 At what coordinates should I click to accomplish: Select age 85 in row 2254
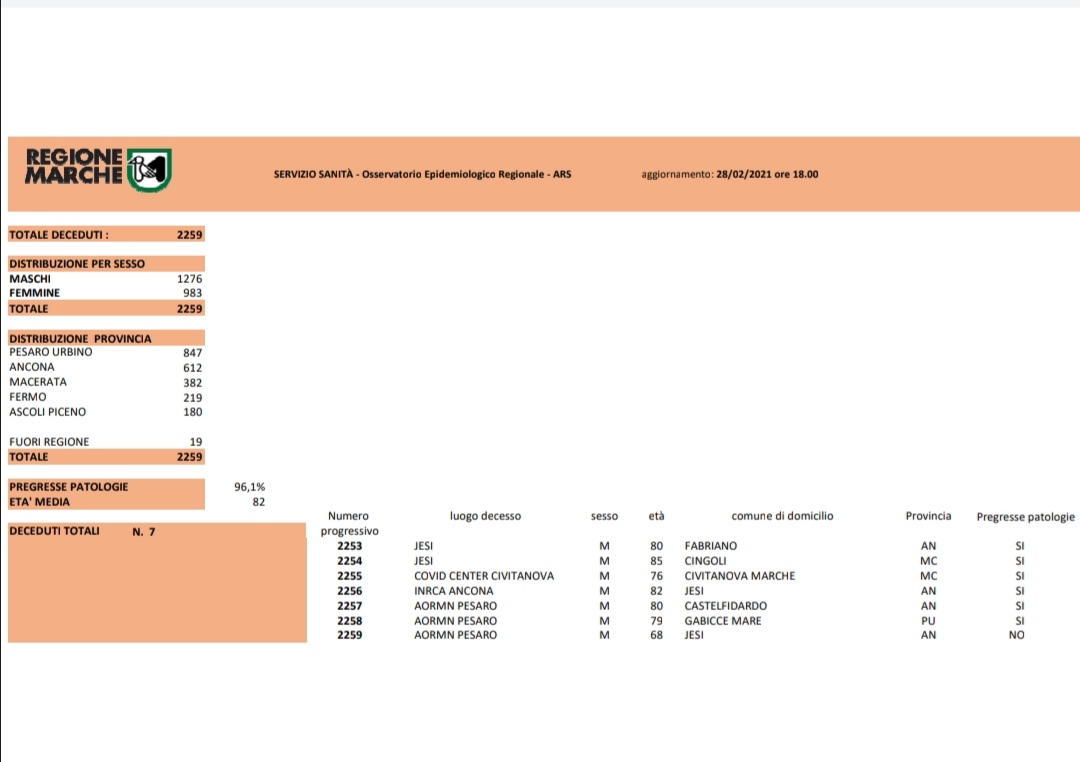point(656,561)
